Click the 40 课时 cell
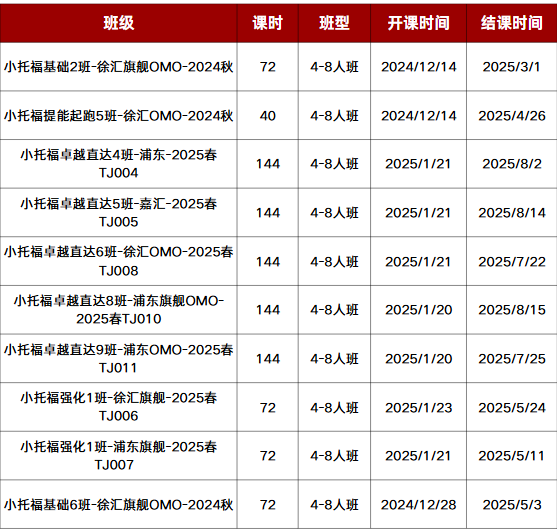557x530 pixels. [267, 116]
